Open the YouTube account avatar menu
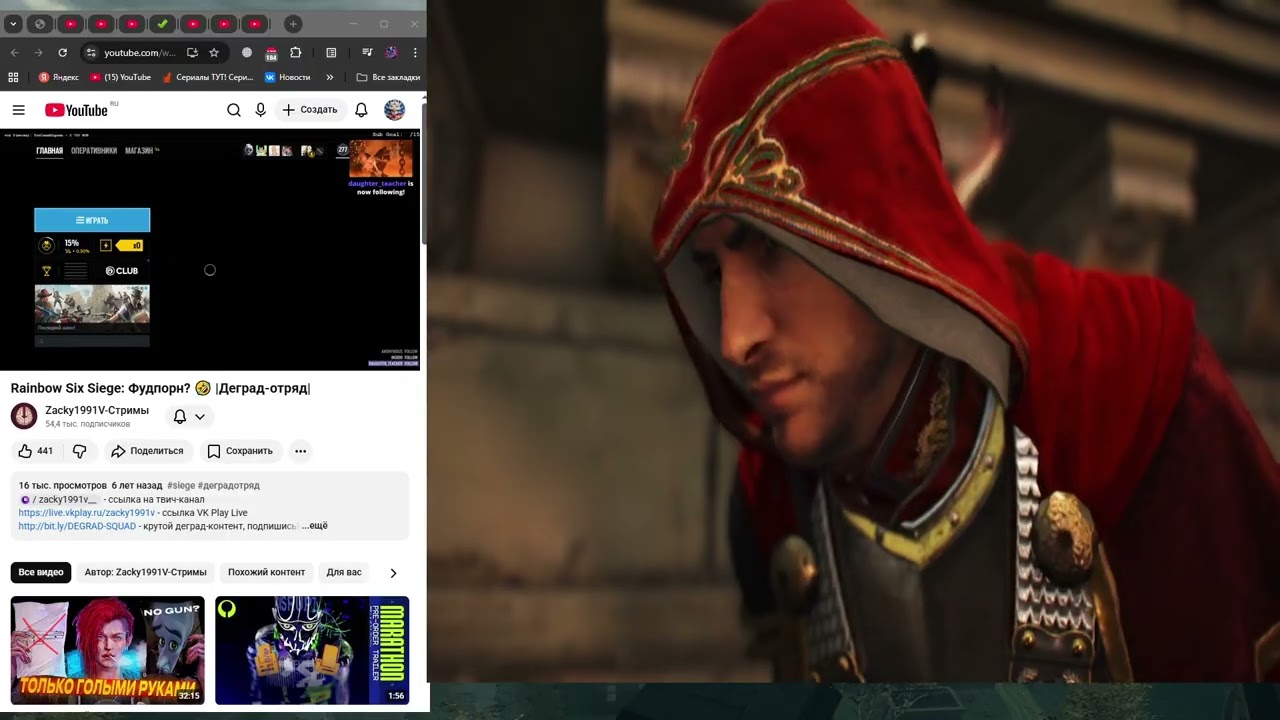The image size is (1280, 720). coord(395,110)
